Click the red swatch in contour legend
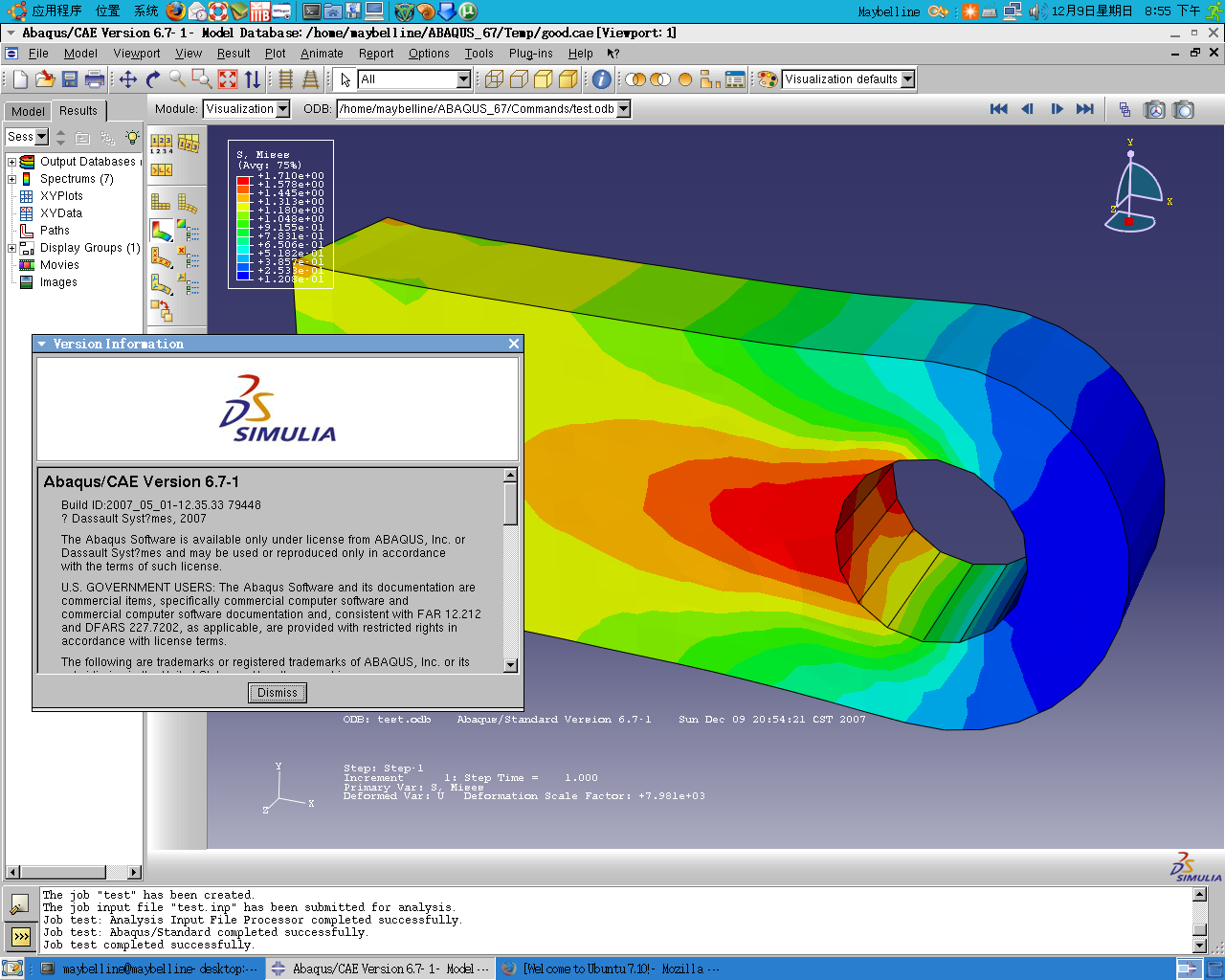This screenshot has width=1225, height=980. [243, 181]
